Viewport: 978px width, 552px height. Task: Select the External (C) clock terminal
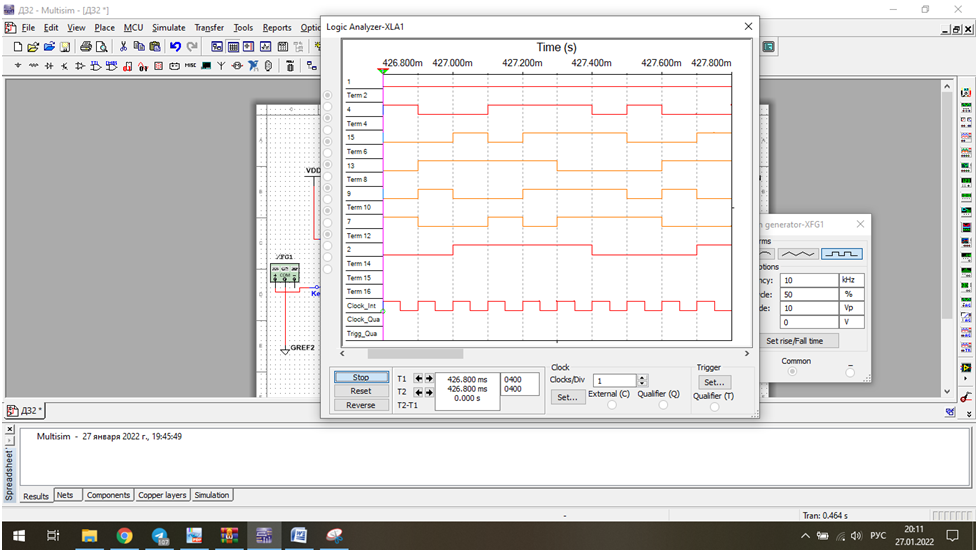612,405
